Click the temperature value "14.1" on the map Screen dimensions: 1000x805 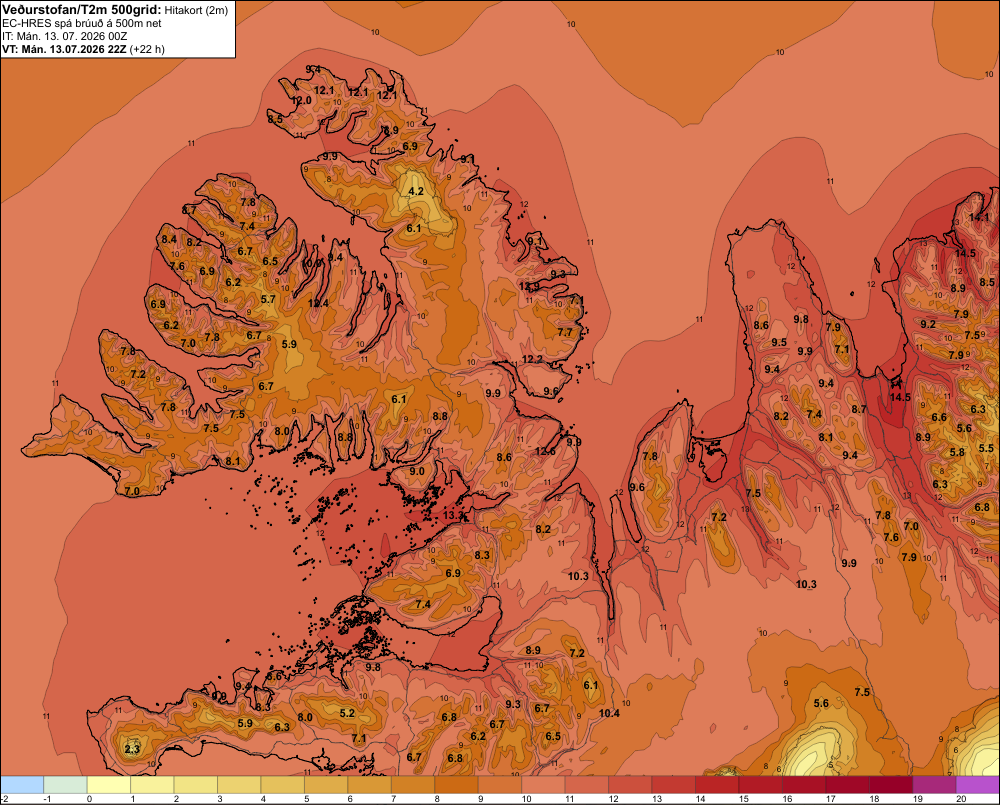click(979, 217)
